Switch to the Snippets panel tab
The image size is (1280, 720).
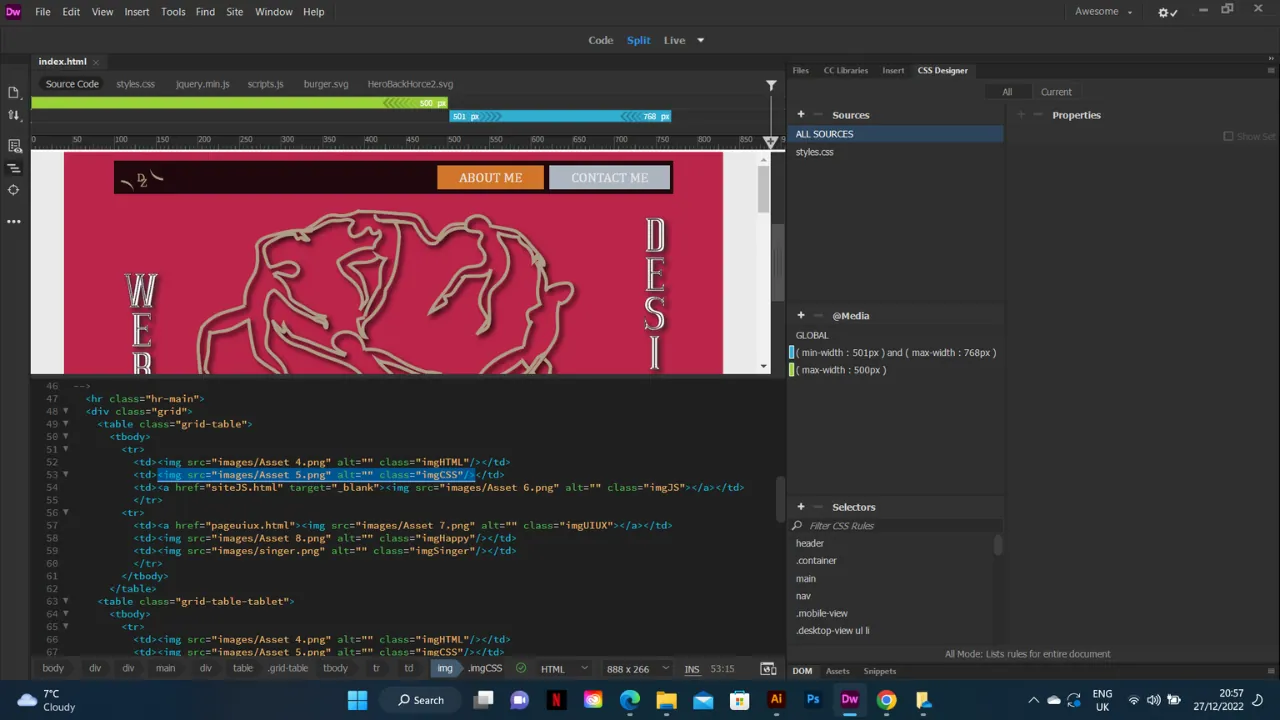point(880,671)
